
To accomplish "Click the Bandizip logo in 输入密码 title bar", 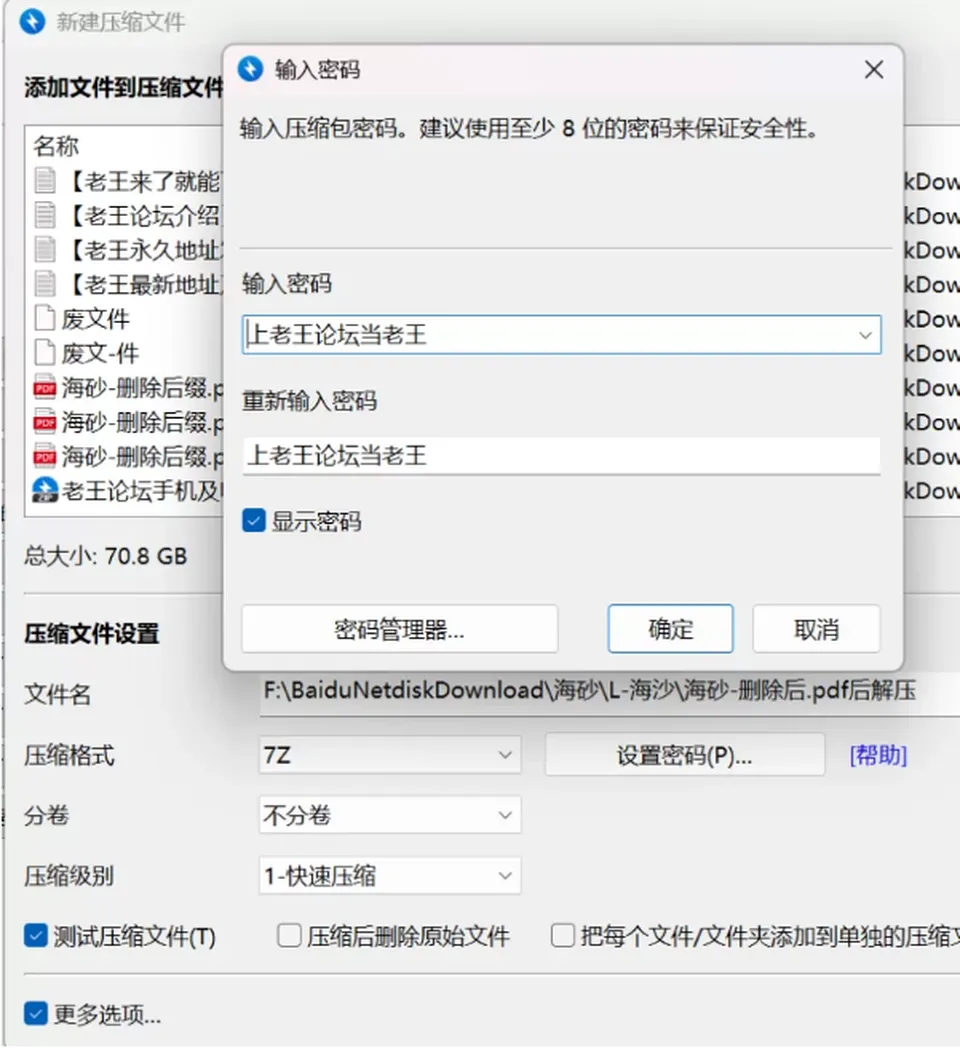I will tap(251, 69).
